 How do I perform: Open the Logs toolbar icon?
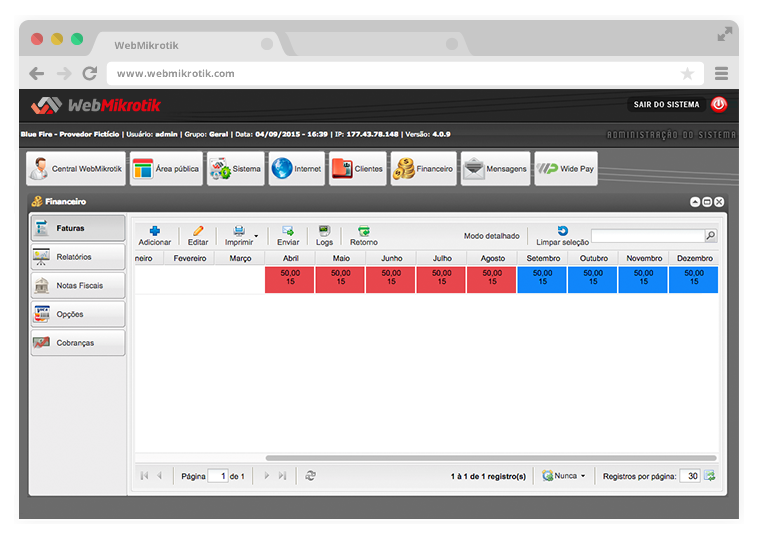pyautogui.click(x=324, y=230)
